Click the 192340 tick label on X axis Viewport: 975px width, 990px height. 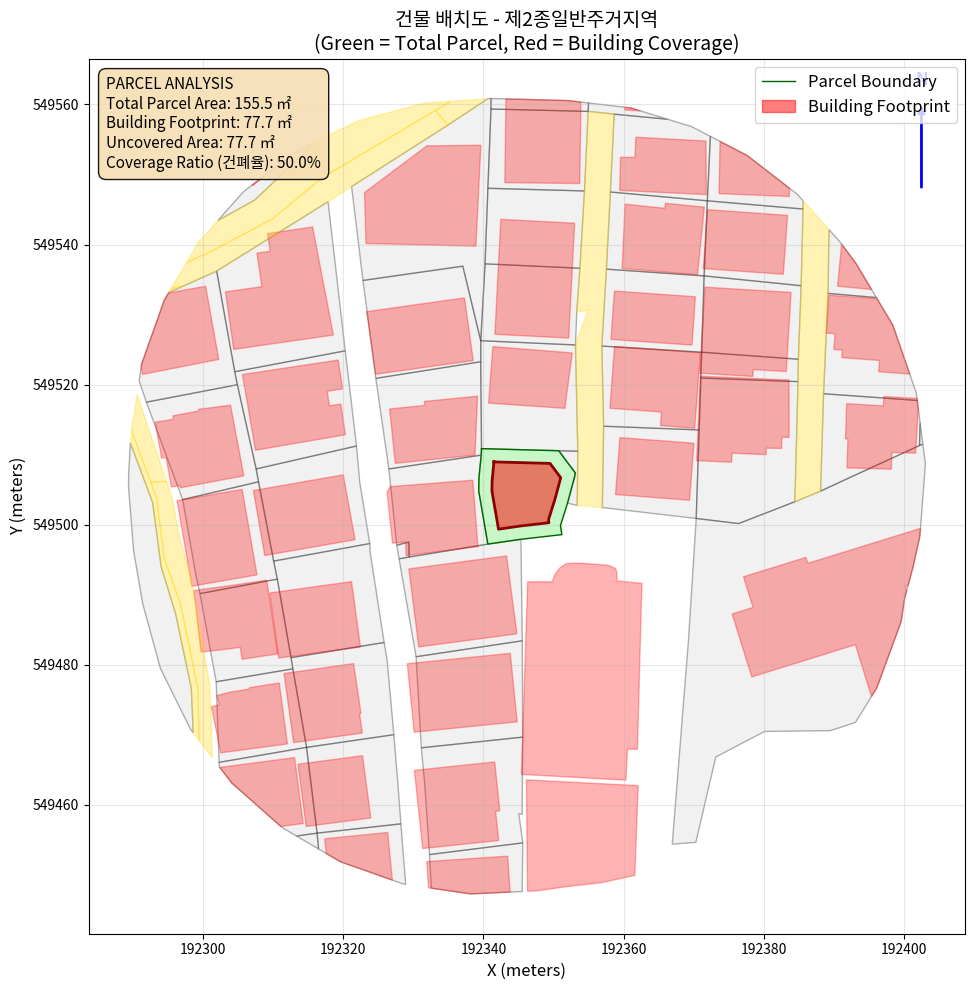[483, 946]
